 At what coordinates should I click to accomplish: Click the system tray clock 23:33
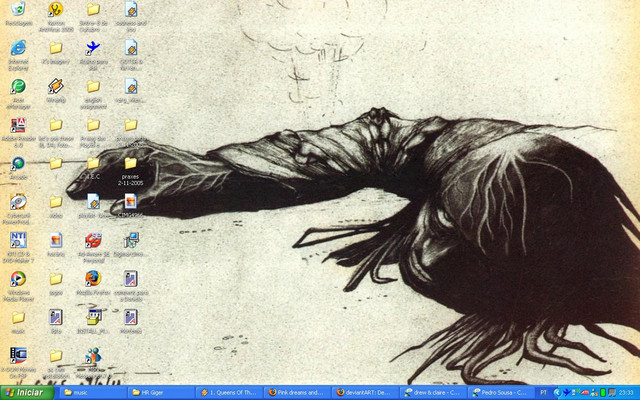tap(626, 393)
